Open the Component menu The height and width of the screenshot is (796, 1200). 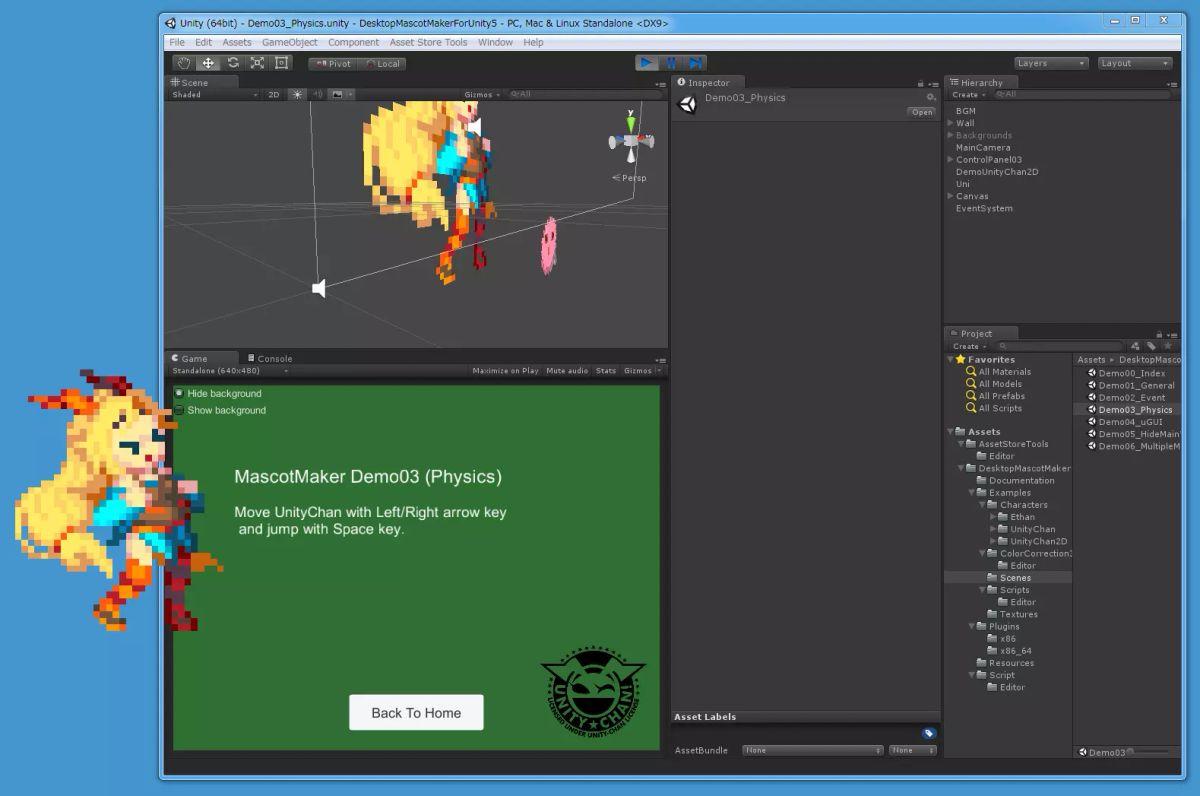click(353, 42)
